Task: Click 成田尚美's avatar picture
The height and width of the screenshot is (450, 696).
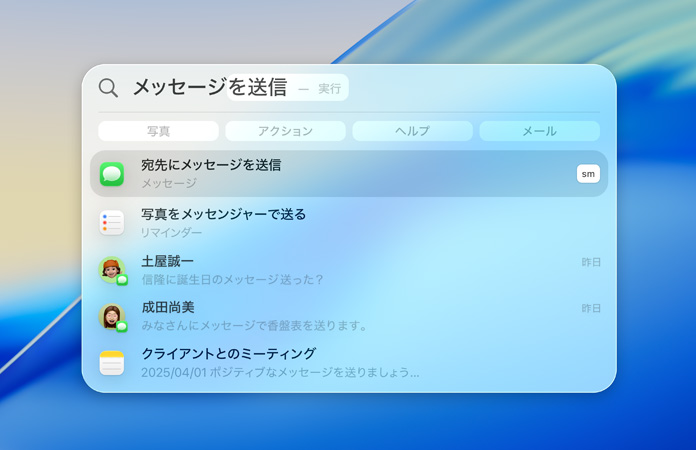Action: [x=111, y=316]
